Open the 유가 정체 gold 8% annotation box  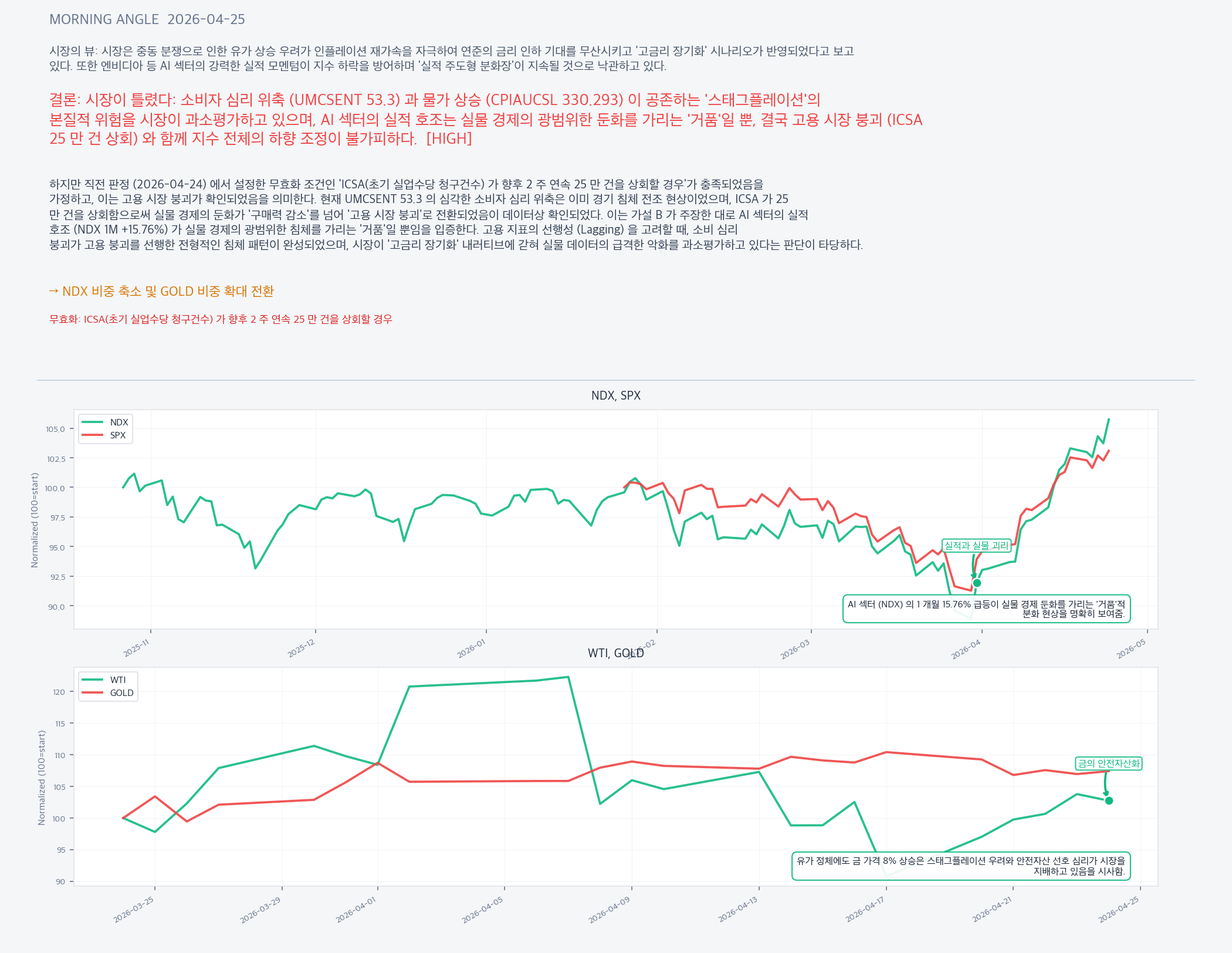tap(961, 866)
